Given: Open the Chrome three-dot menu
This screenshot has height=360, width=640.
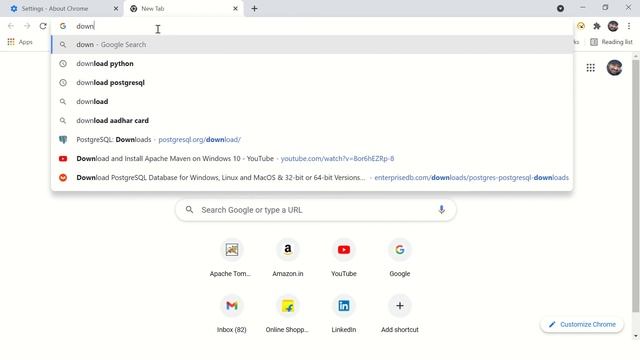Looking at the screenshot, I should 629,26.
